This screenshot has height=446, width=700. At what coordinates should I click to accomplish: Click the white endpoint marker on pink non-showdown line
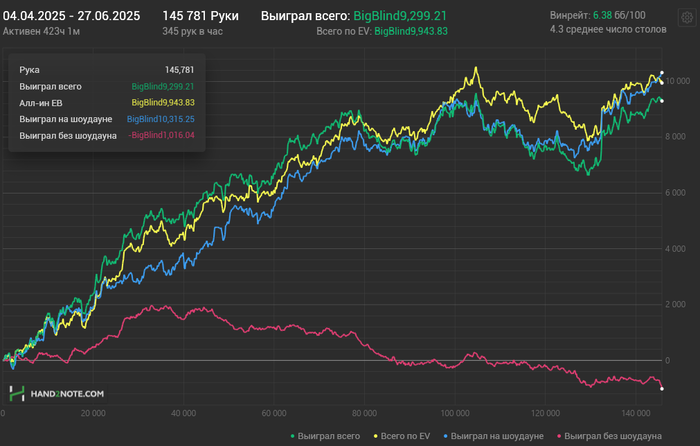coord(662,389)
